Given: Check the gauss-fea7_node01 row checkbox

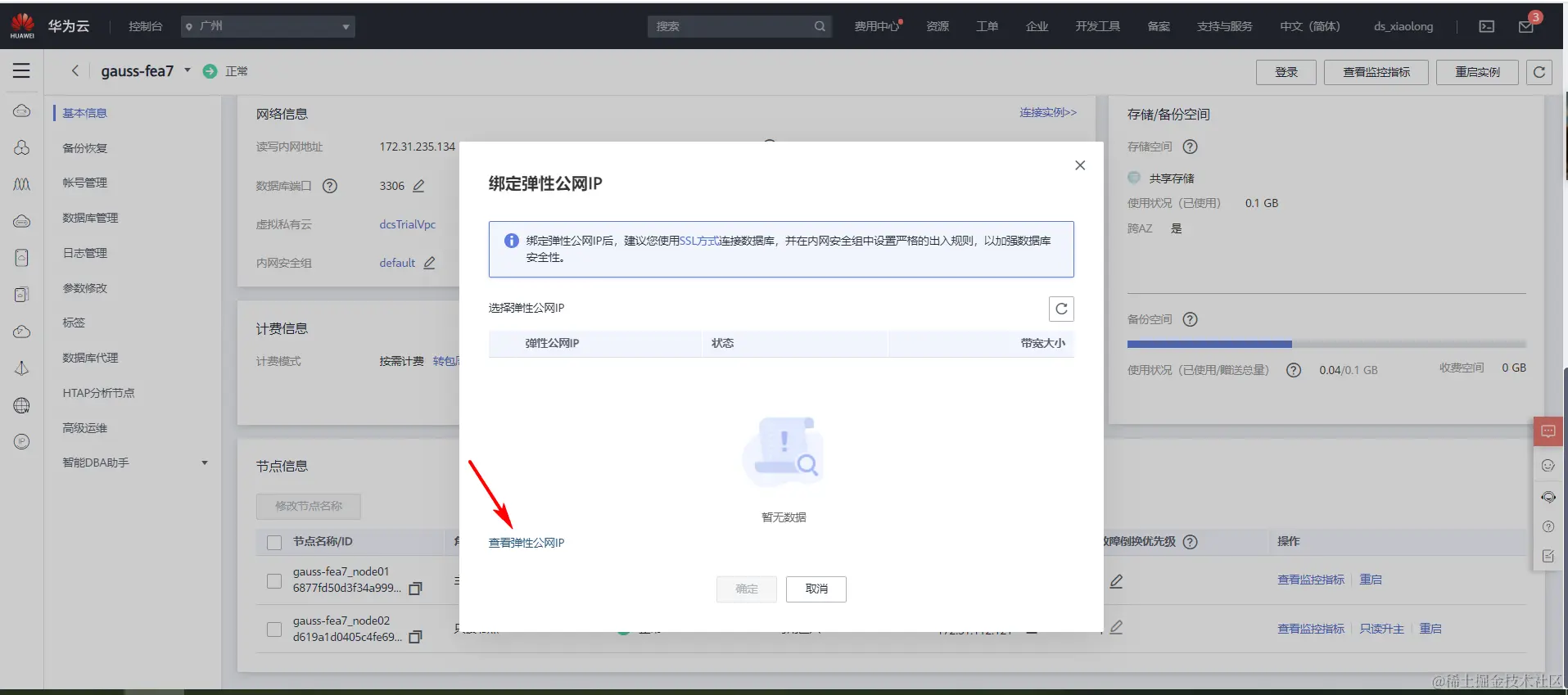Looking at the screenshot, I should click(x=274, y=581).
